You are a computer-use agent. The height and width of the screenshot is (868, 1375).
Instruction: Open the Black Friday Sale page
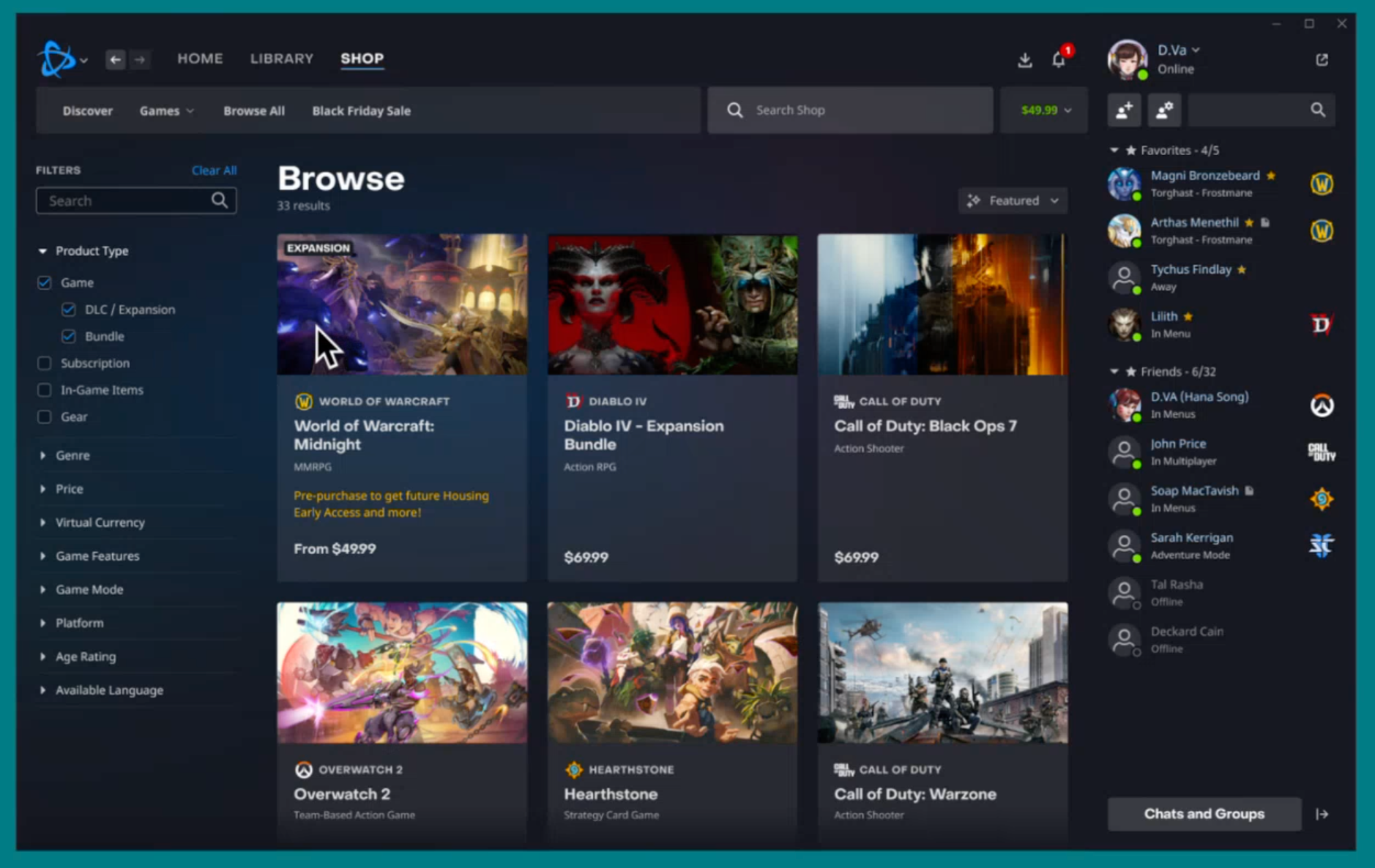362,111
